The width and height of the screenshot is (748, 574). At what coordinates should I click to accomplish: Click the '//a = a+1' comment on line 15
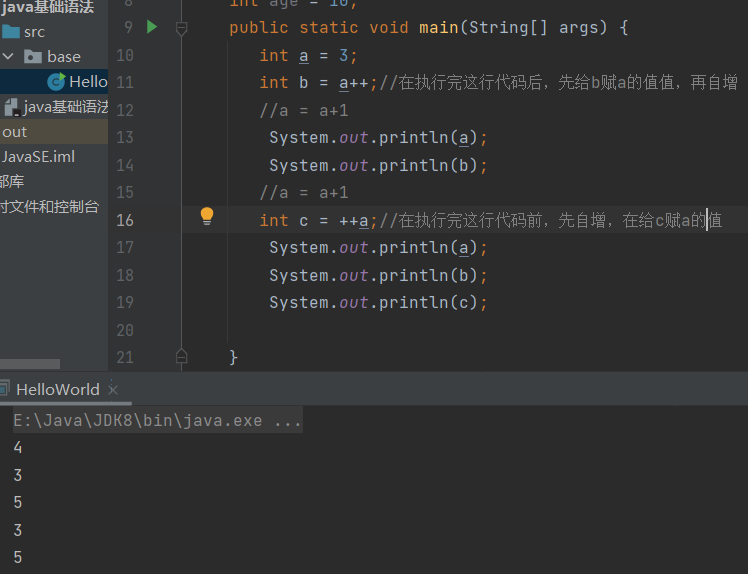(x=304, y=193)
